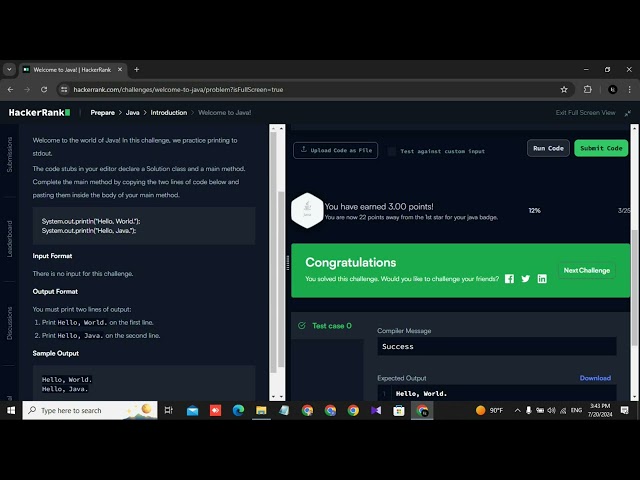
Task: Share on Facebook icon
Action: pos(509,279)
